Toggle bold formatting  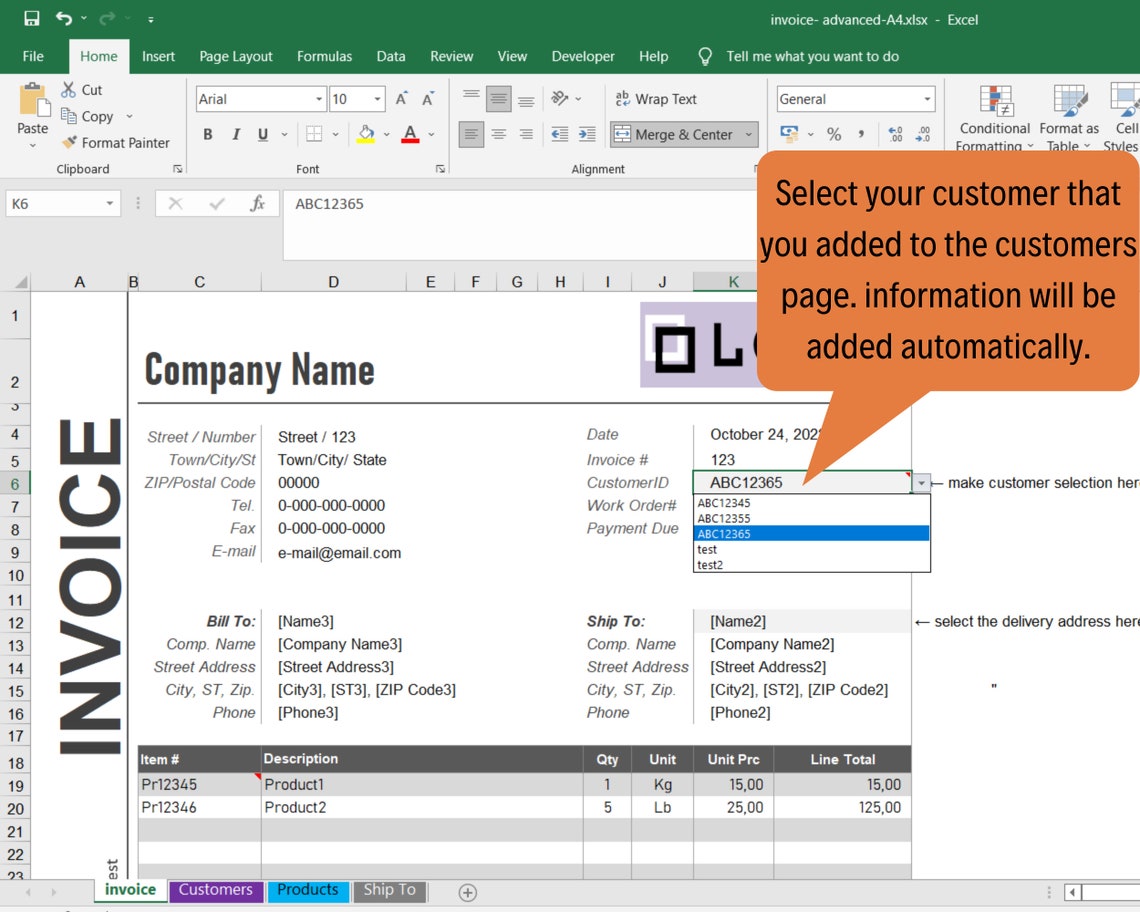point(208,133)
